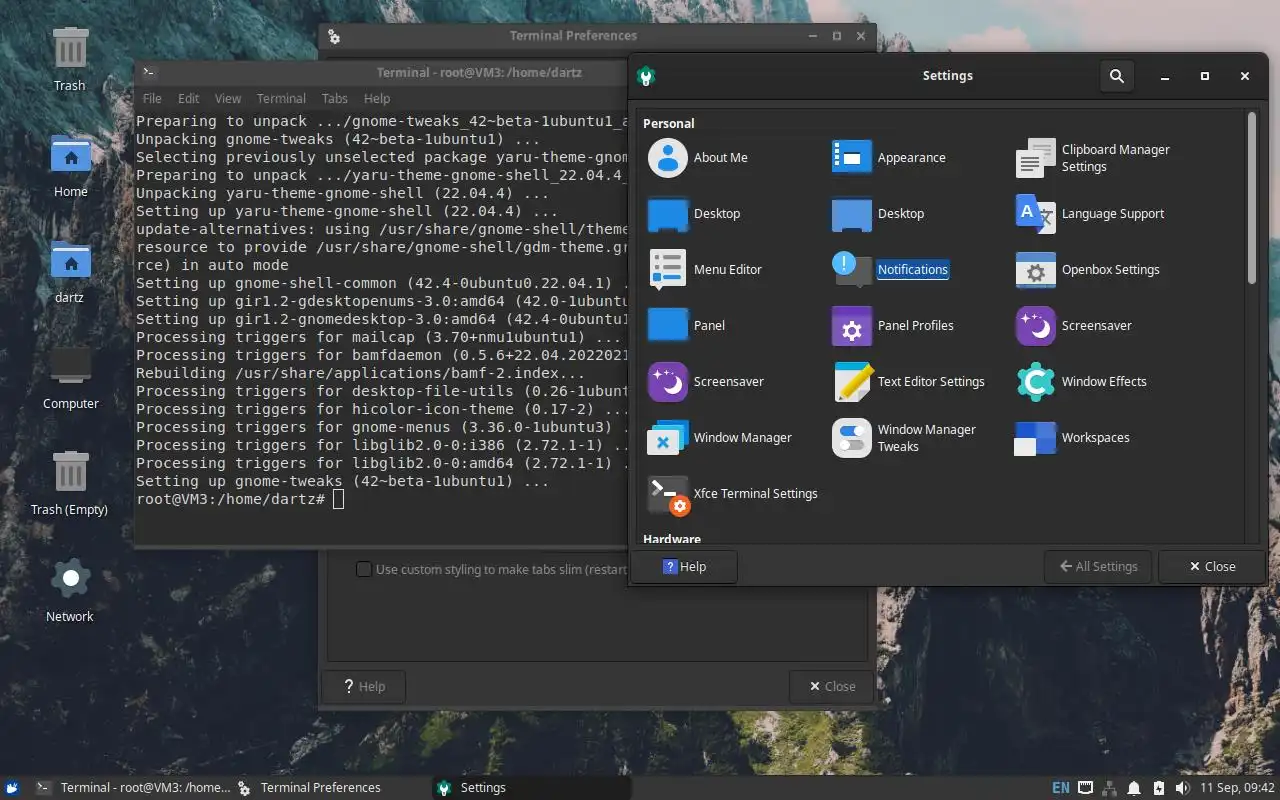This screenshot has width=1280, height=800.
Task: Select the Computer desktop icon
Action: 70,378
